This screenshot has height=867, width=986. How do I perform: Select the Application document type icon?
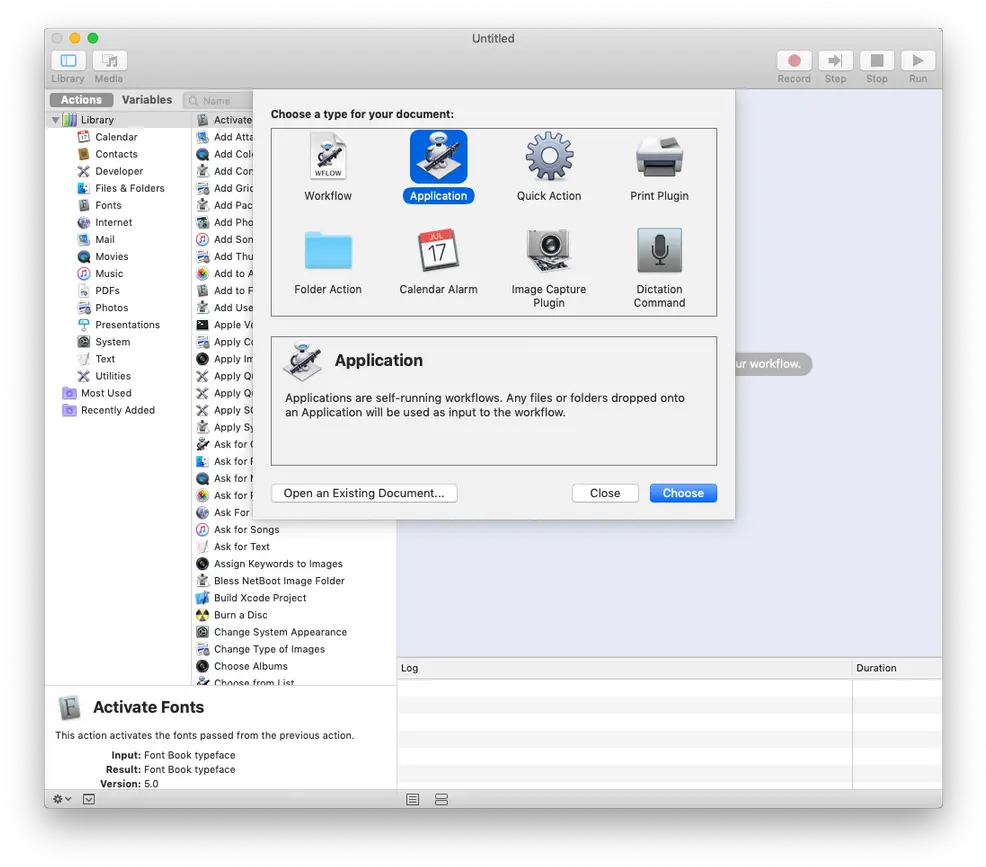[438, 157]
